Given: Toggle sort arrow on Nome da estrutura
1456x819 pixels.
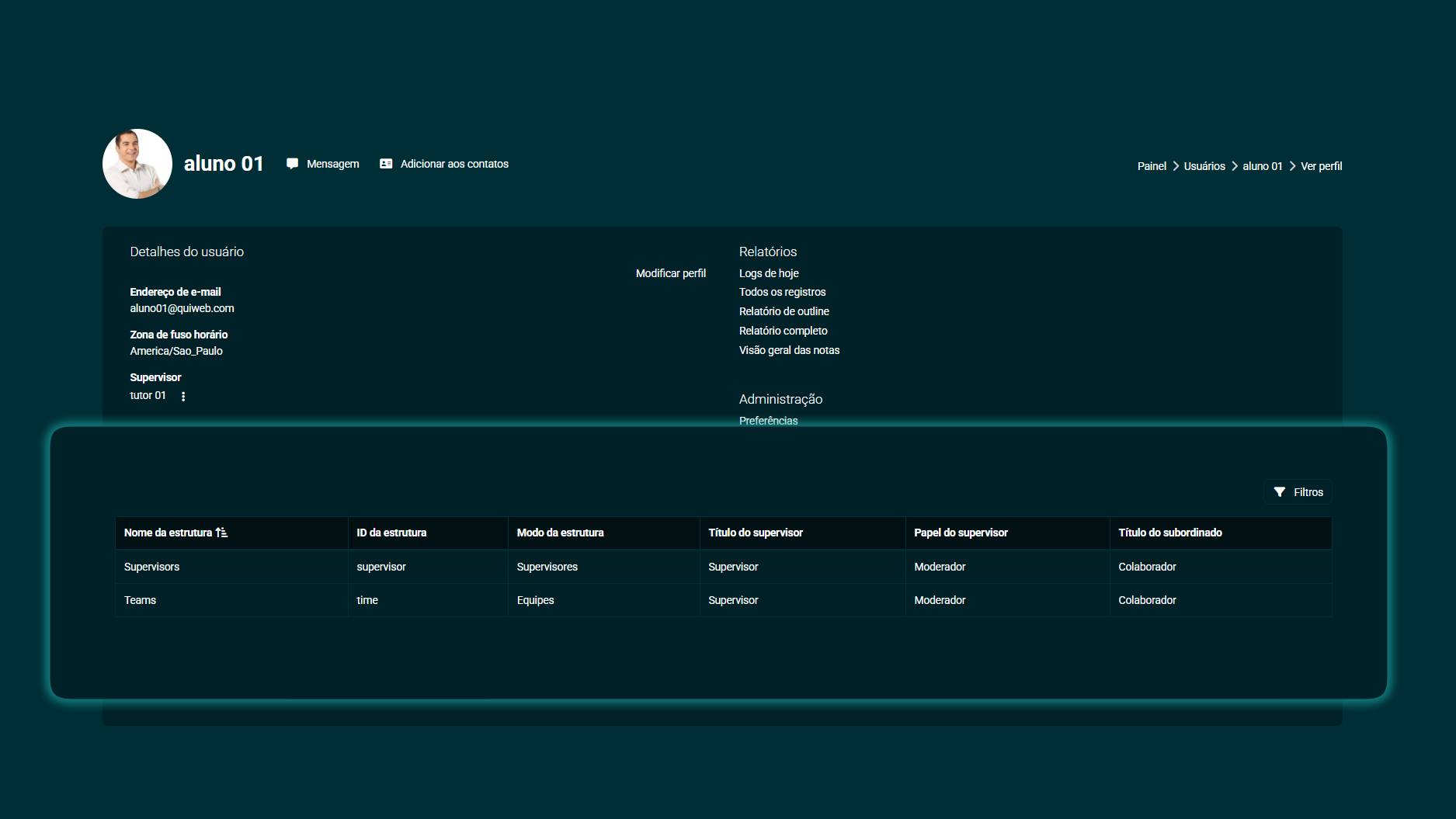Looking at the screenshot, I should [x=222, y=533].
